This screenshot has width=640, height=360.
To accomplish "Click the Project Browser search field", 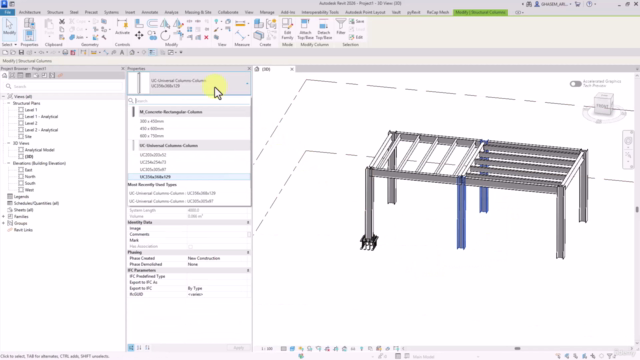I will coord(63,87).
